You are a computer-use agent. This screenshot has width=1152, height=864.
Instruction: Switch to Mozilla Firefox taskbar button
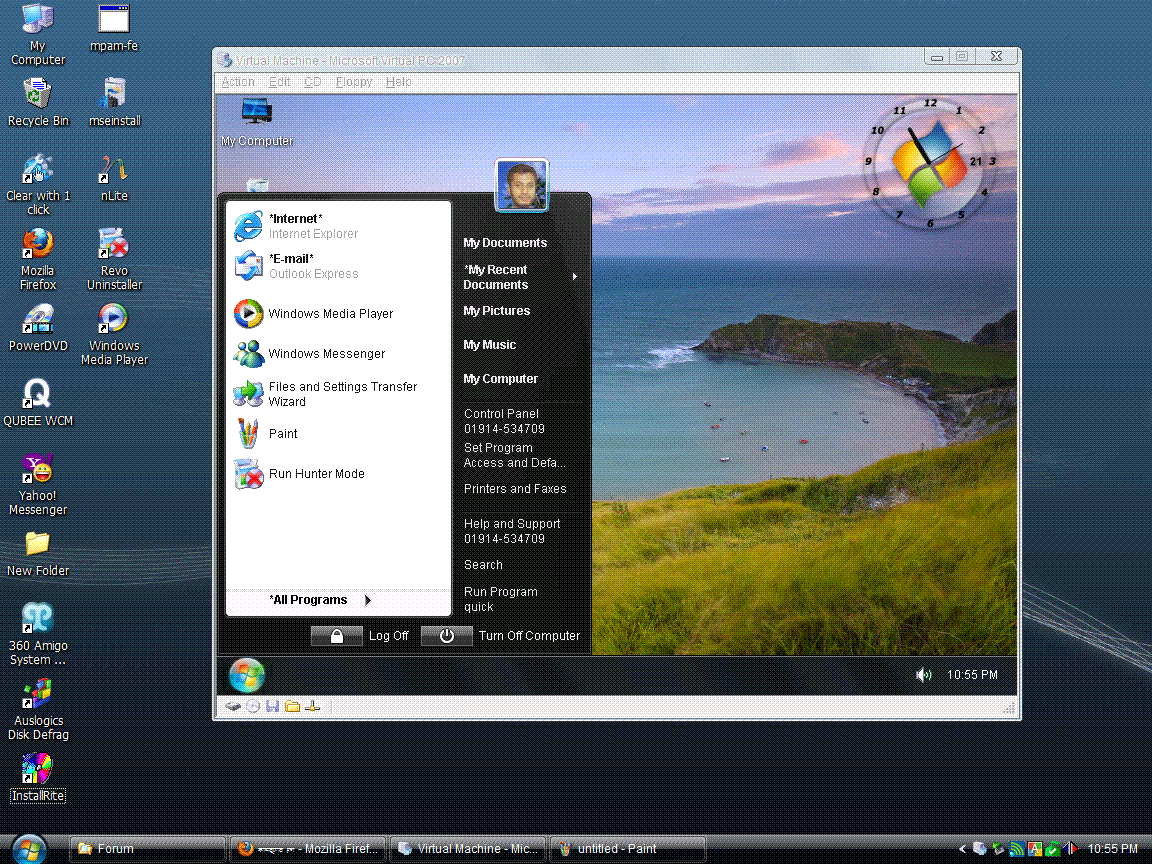[307, 849]
